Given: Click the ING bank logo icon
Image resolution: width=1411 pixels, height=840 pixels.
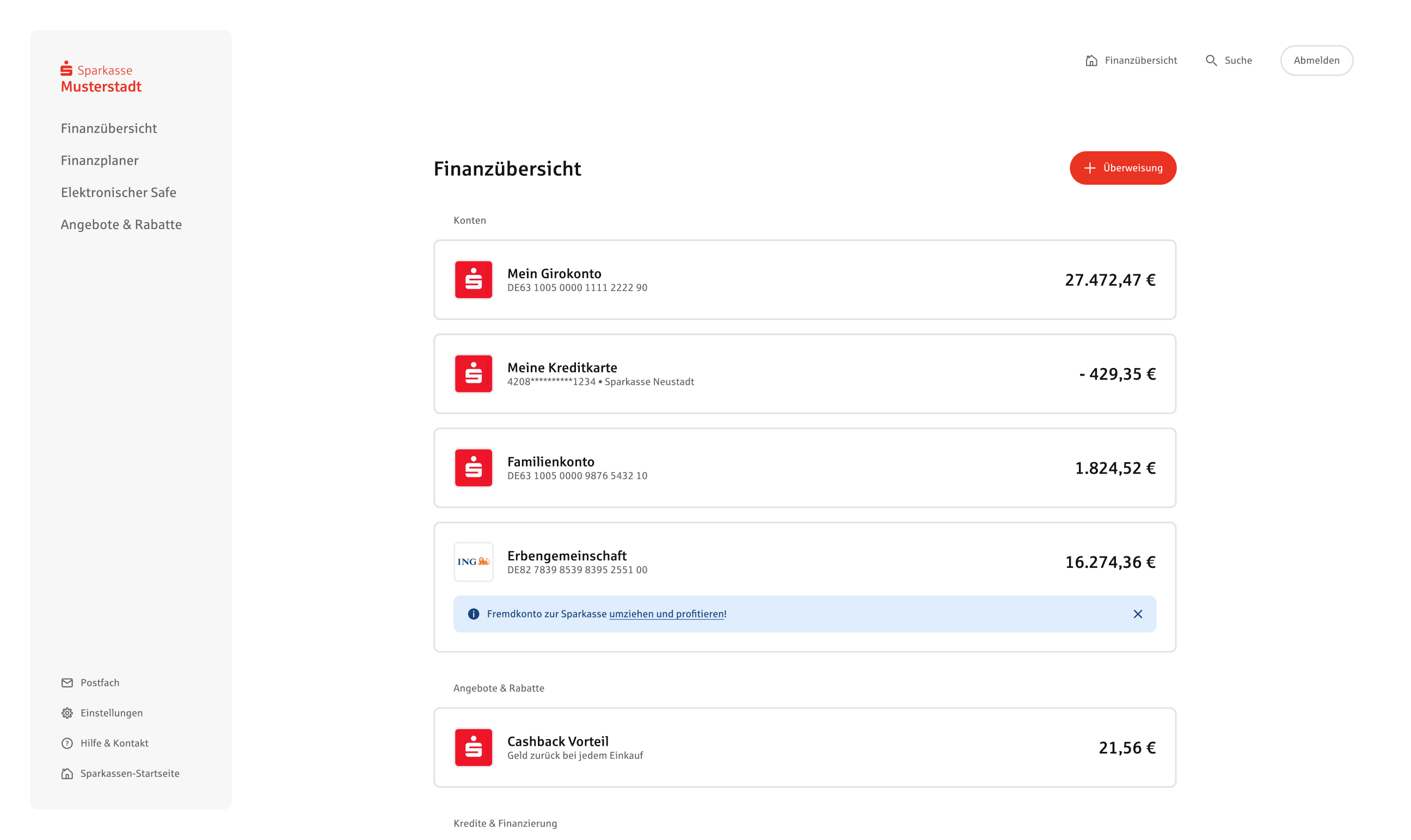Looking at the screenshot, I should [473, 561].
